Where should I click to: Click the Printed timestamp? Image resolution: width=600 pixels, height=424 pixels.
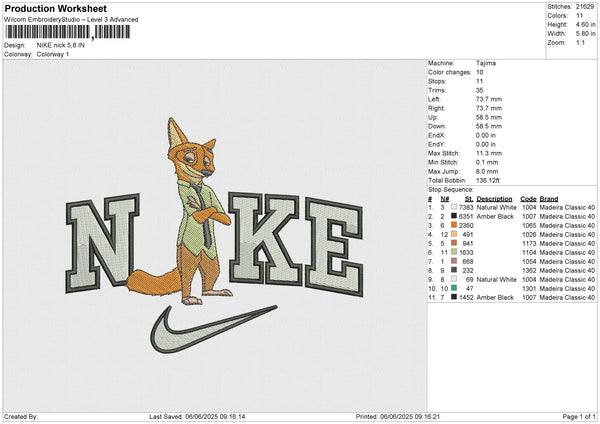tap(398, 416)
